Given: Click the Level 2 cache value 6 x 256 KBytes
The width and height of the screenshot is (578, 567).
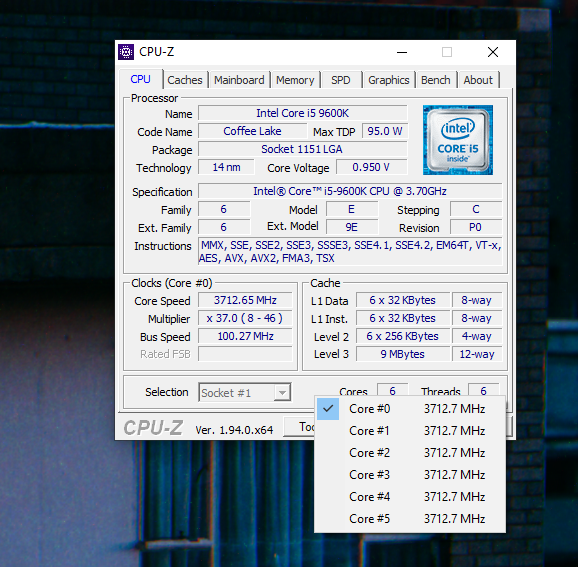Looking at the screenshot, I should tap(403, 336).
